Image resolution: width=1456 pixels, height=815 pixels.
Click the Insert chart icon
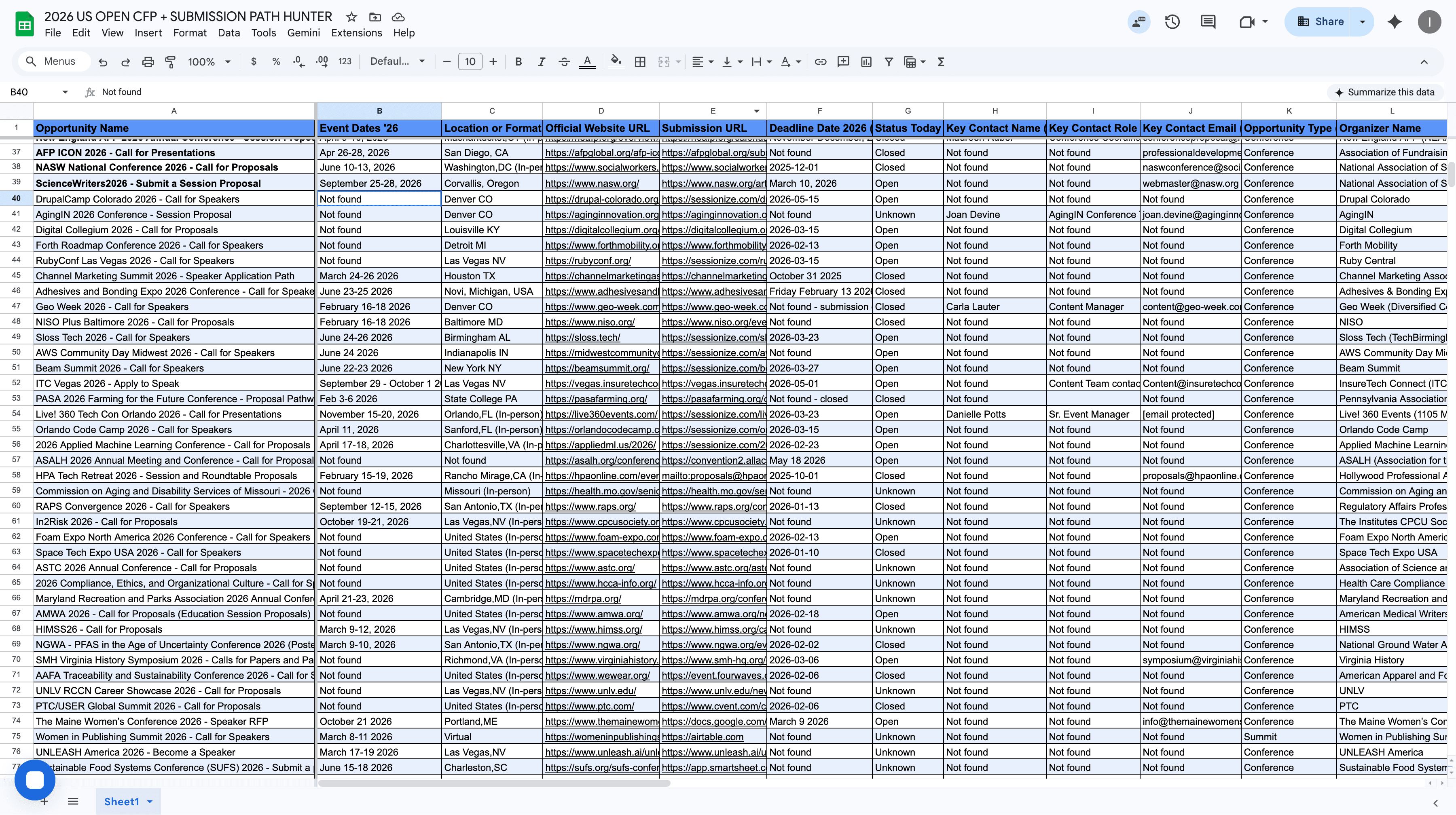(x=866, y=62)
